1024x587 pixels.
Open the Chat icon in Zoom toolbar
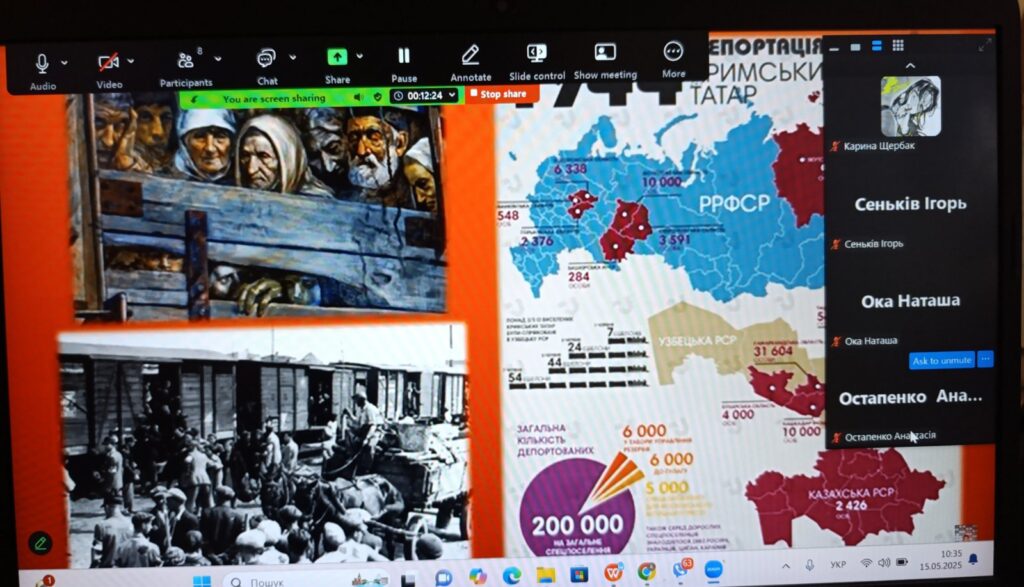point(266,59)
